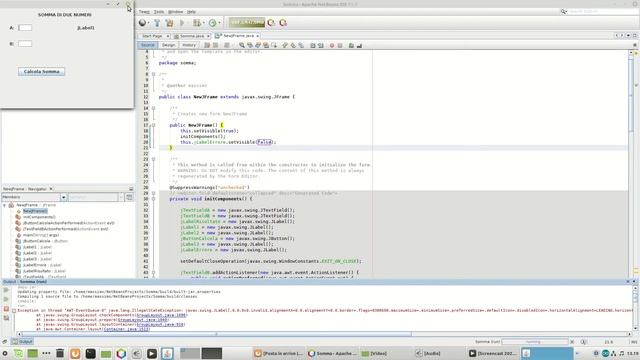Close the Somma.java tab

click(x=208, y=36)
